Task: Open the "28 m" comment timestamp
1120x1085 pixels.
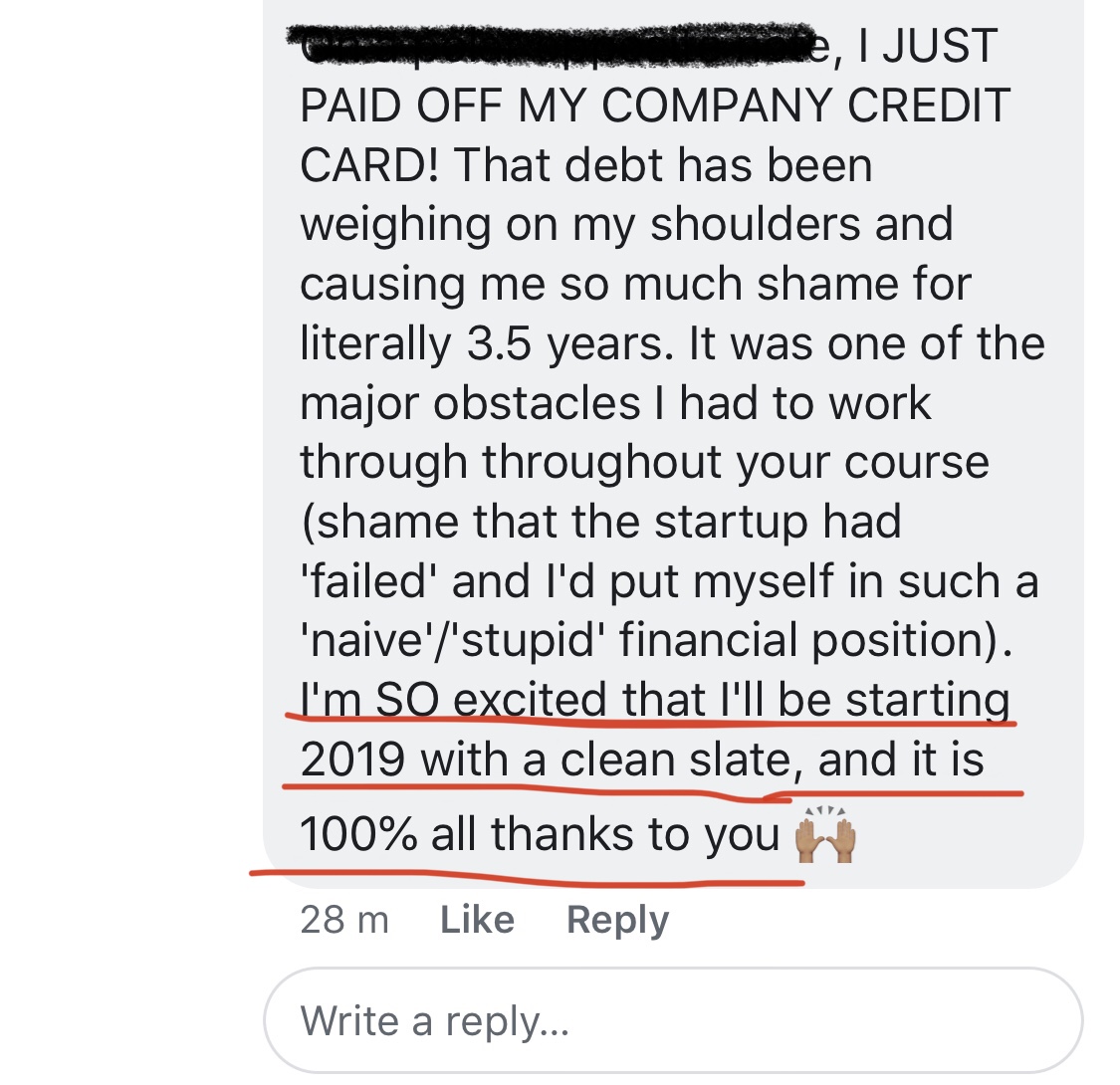Action: coord(343,919)
